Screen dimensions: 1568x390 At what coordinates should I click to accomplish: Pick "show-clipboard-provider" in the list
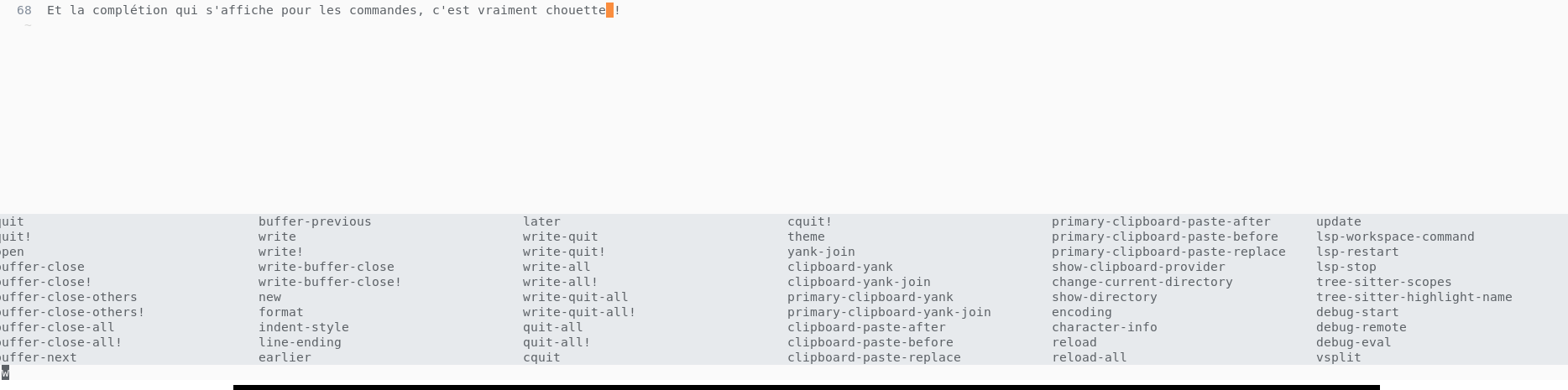point(1138,267)
